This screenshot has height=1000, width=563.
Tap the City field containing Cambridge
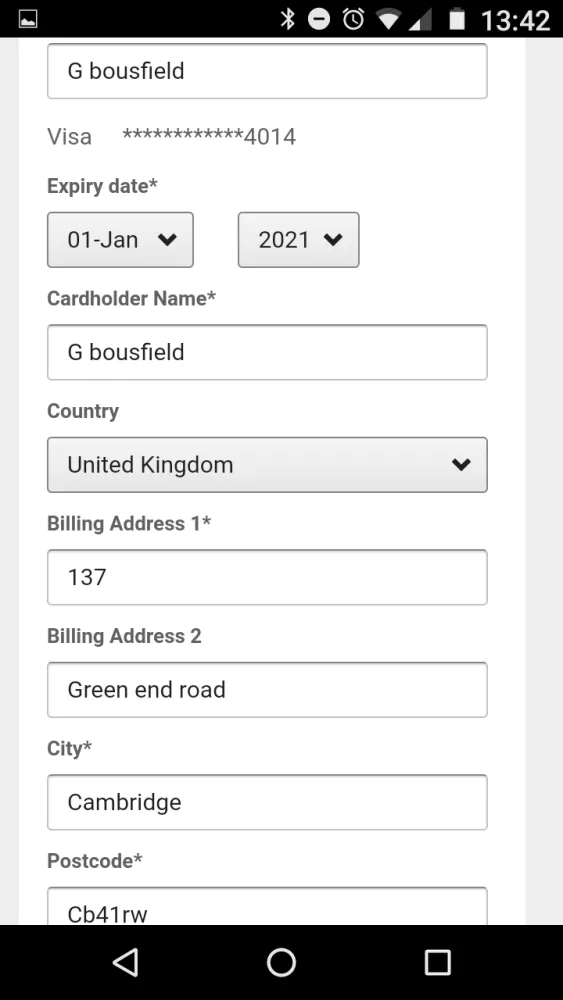[x=267, y=802]
